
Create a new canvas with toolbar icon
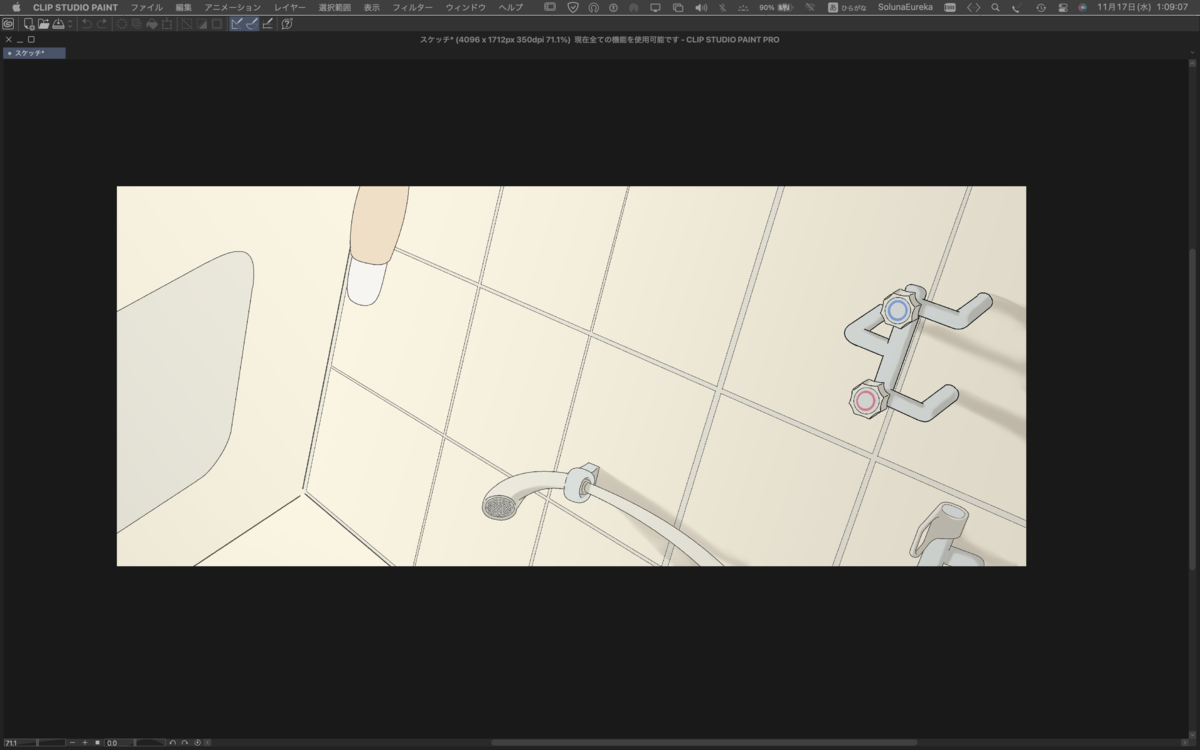coord(29,24)
